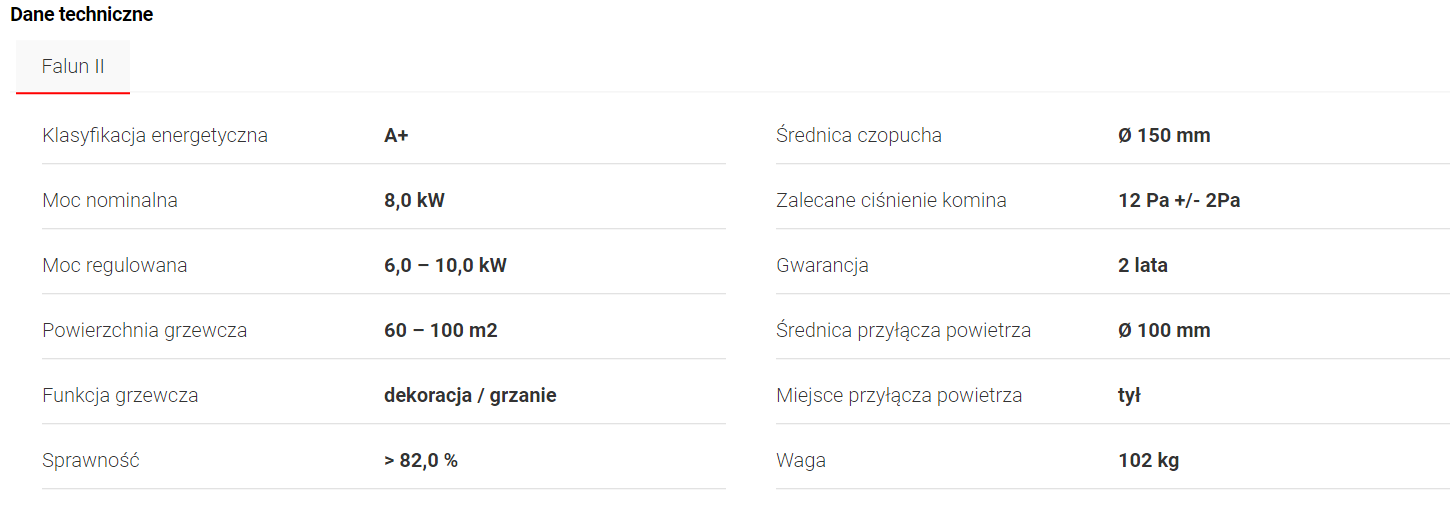Click the Sprawność label
Viewport: 1450px width, 510px height.
click(x=90, y=460)
